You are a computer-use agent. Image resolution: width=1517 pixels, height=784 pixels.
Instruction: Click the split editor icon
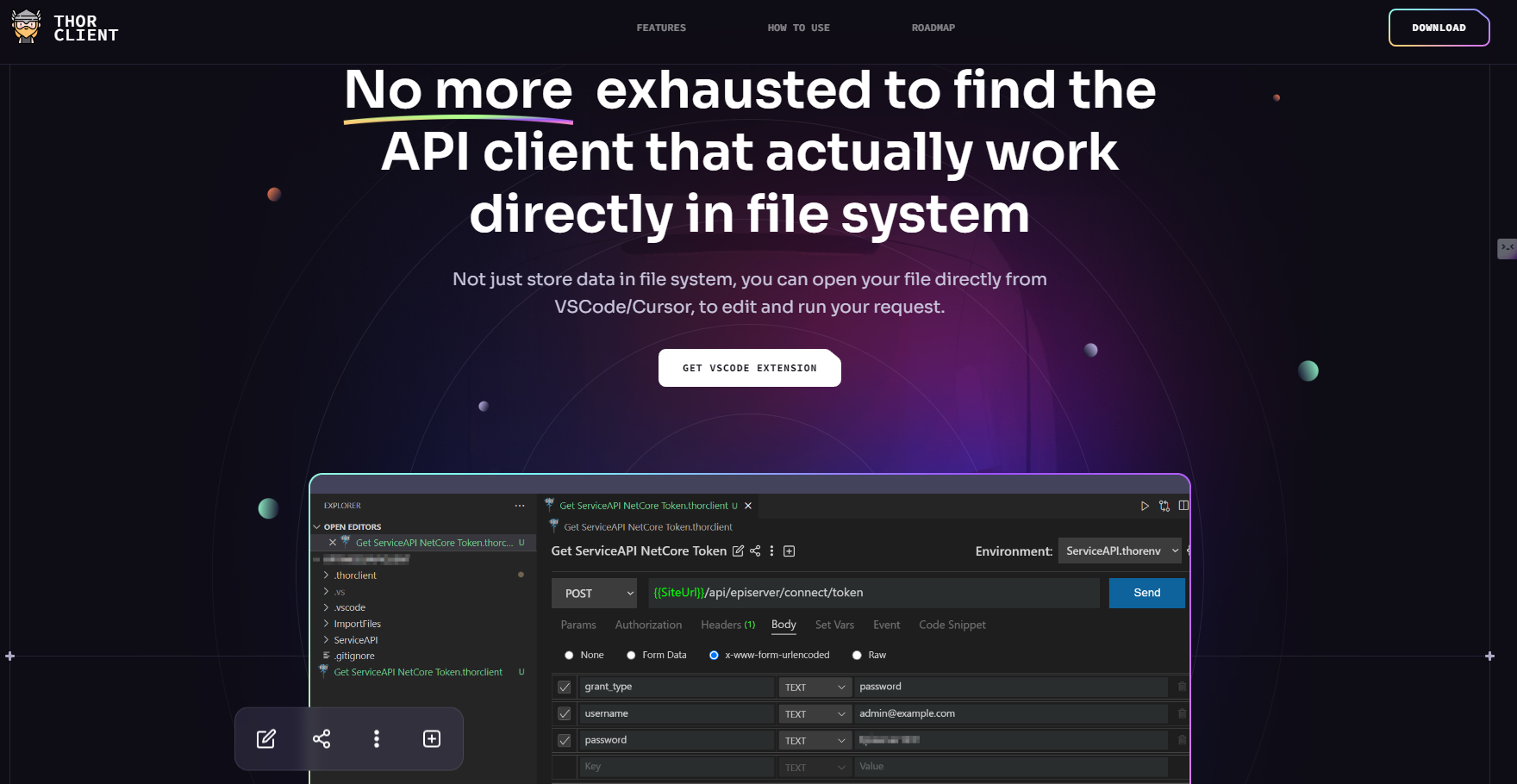coord(1183,506)
